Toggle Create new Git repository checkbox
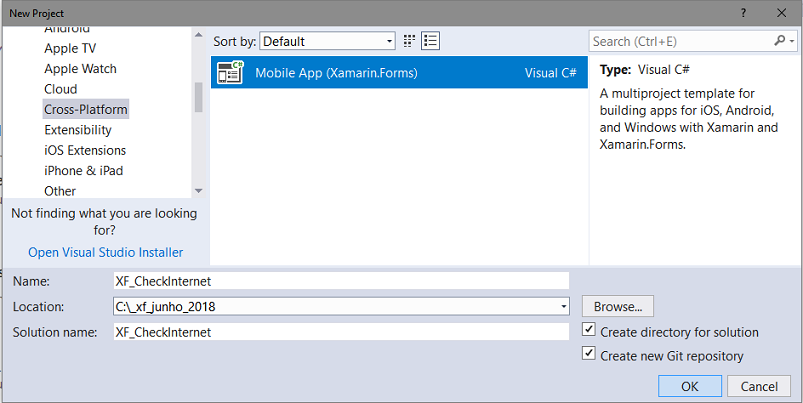 (x=588, y=353)
